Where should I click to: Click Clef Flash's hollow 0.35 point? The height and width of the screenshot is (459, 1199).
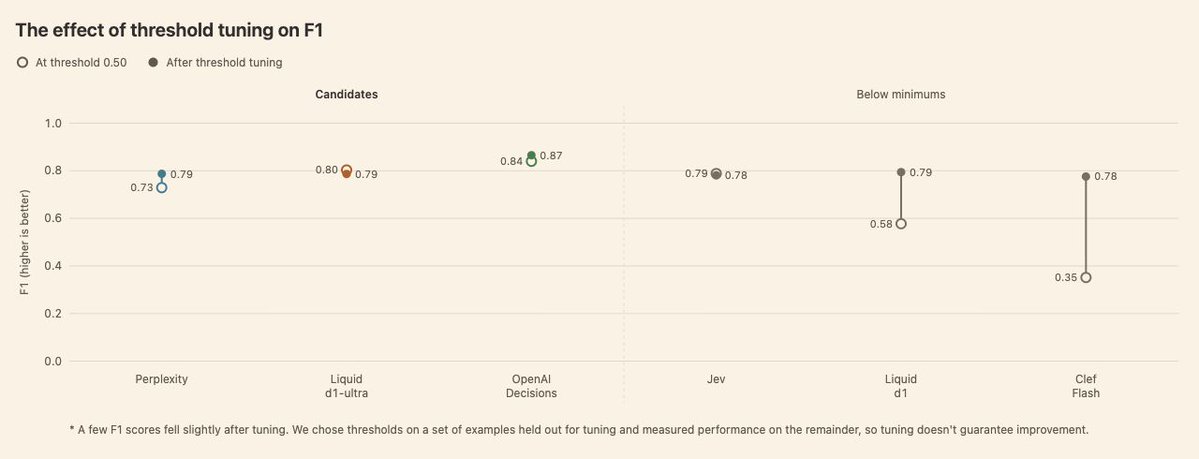1086,278
